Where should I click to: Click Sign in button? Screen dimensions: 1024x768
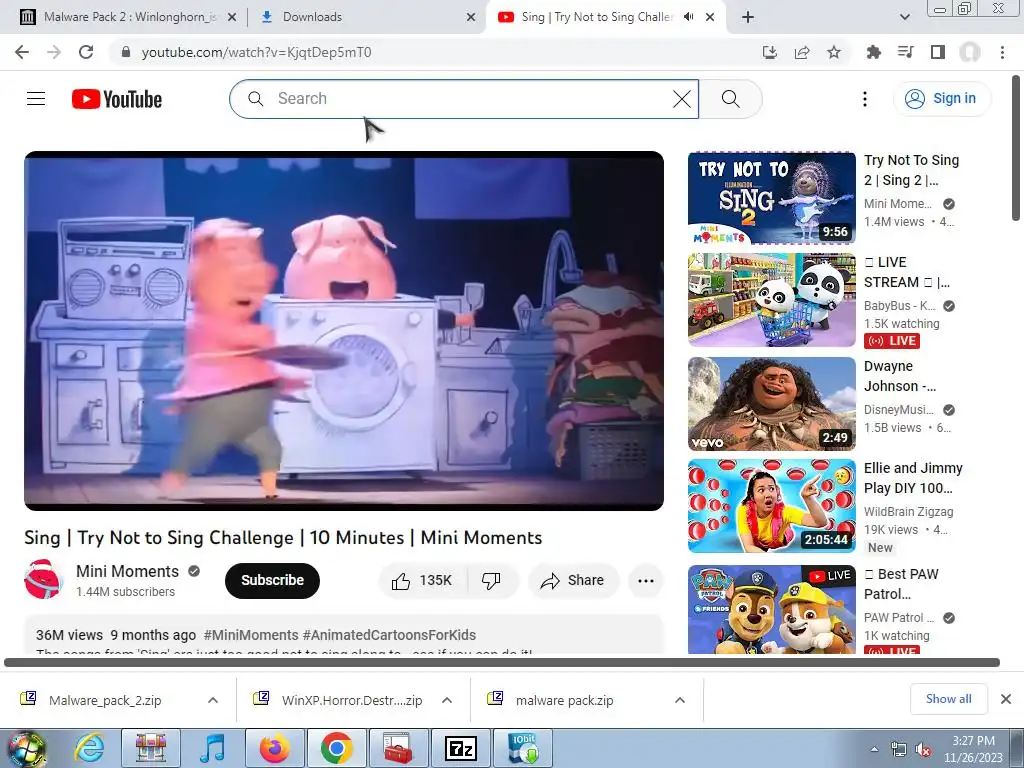pyautogui.click(x=941, y=99)
